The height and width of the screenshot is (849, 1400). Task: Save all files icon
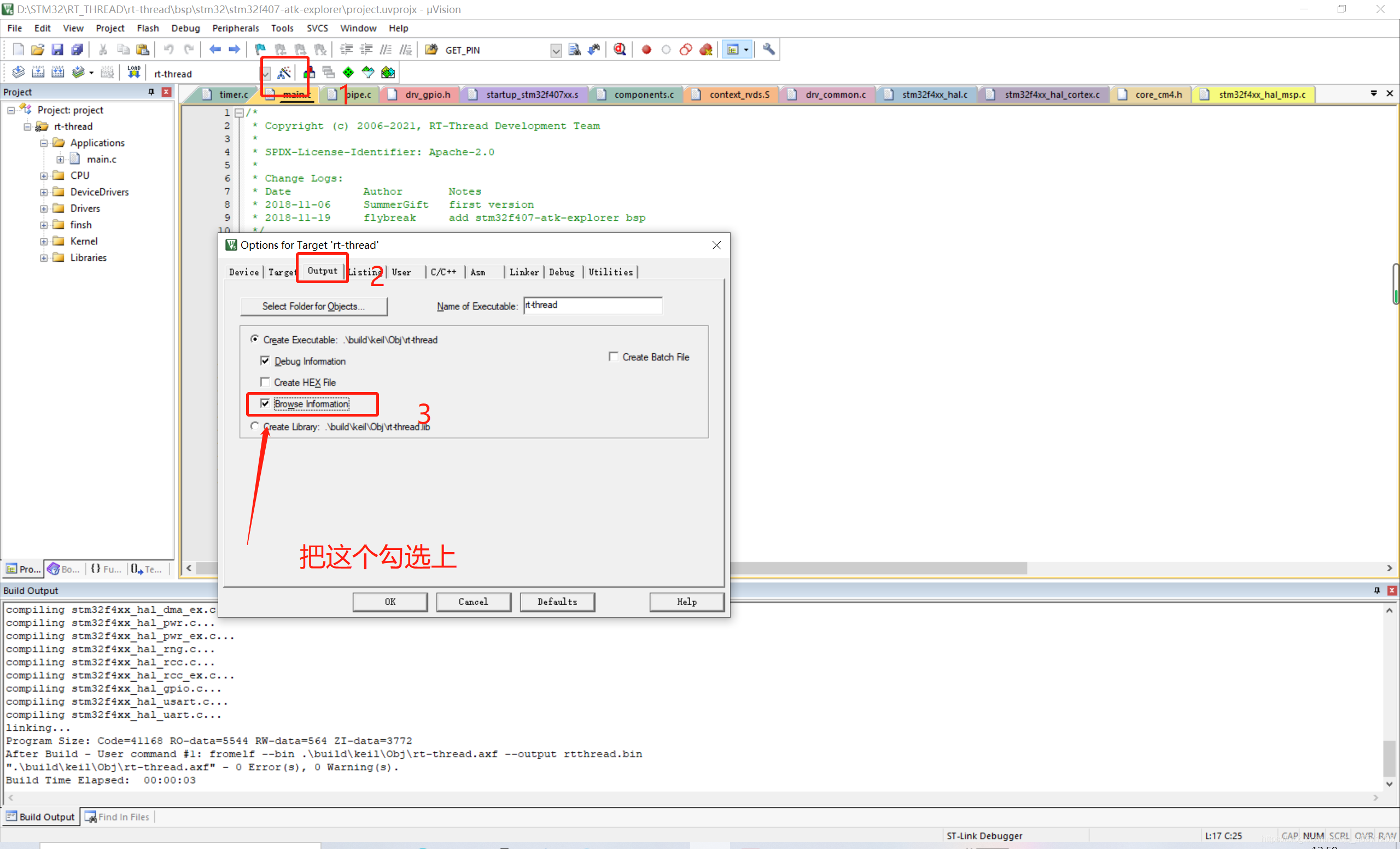tap(77, 49)
